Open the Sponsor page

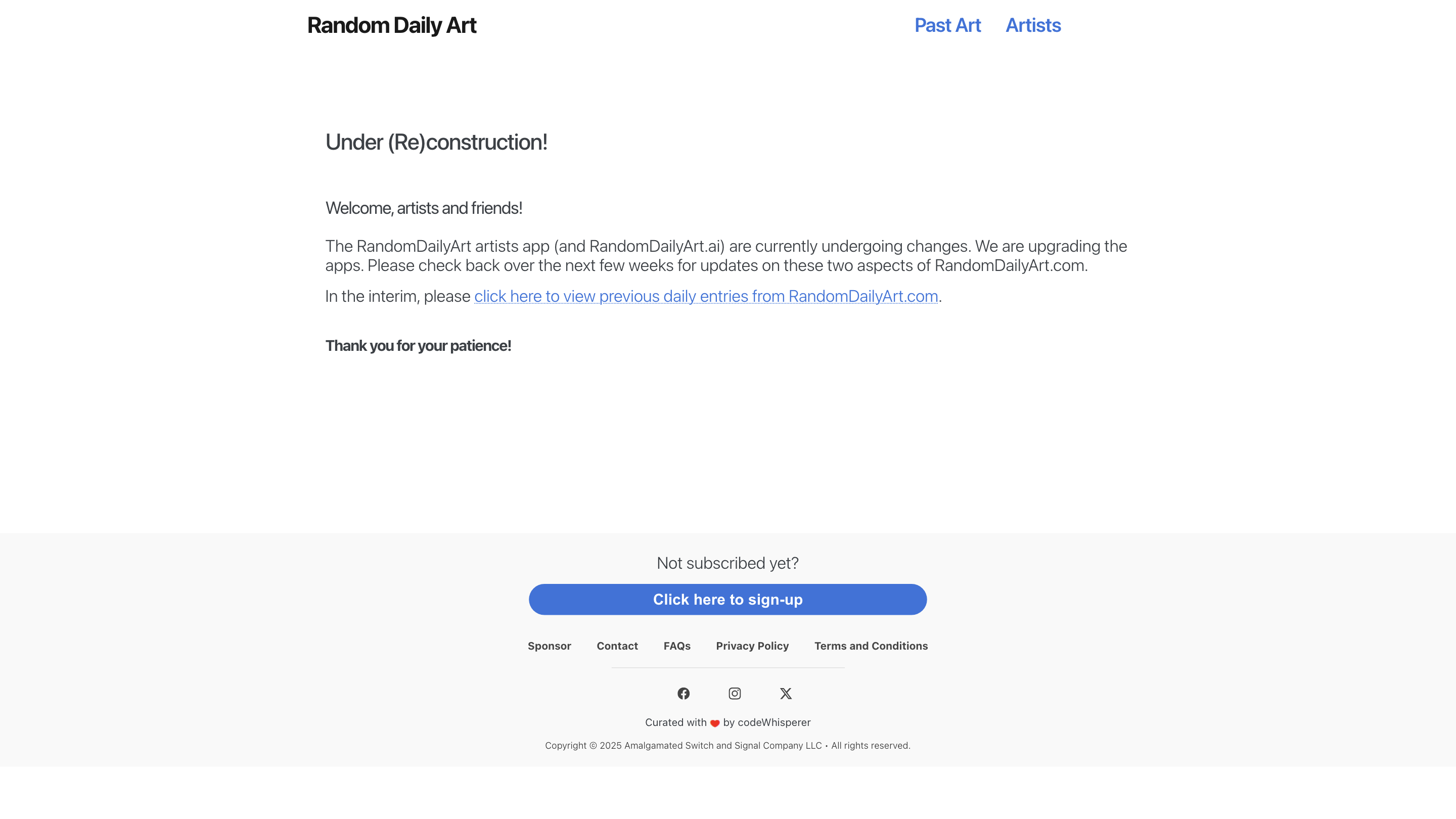coord(549,646)
